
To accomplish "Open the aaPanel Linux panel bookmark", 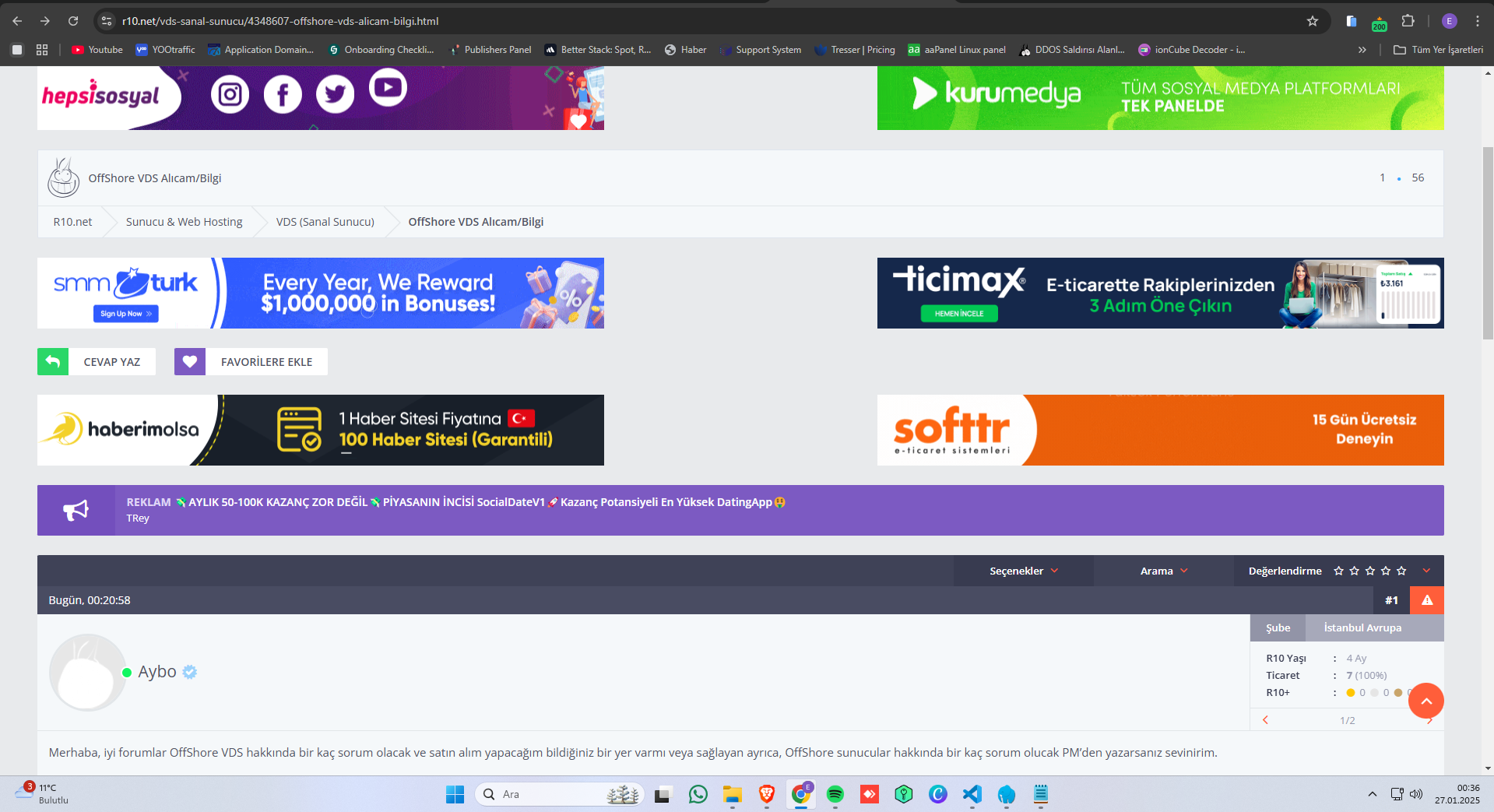I will 957,50.
